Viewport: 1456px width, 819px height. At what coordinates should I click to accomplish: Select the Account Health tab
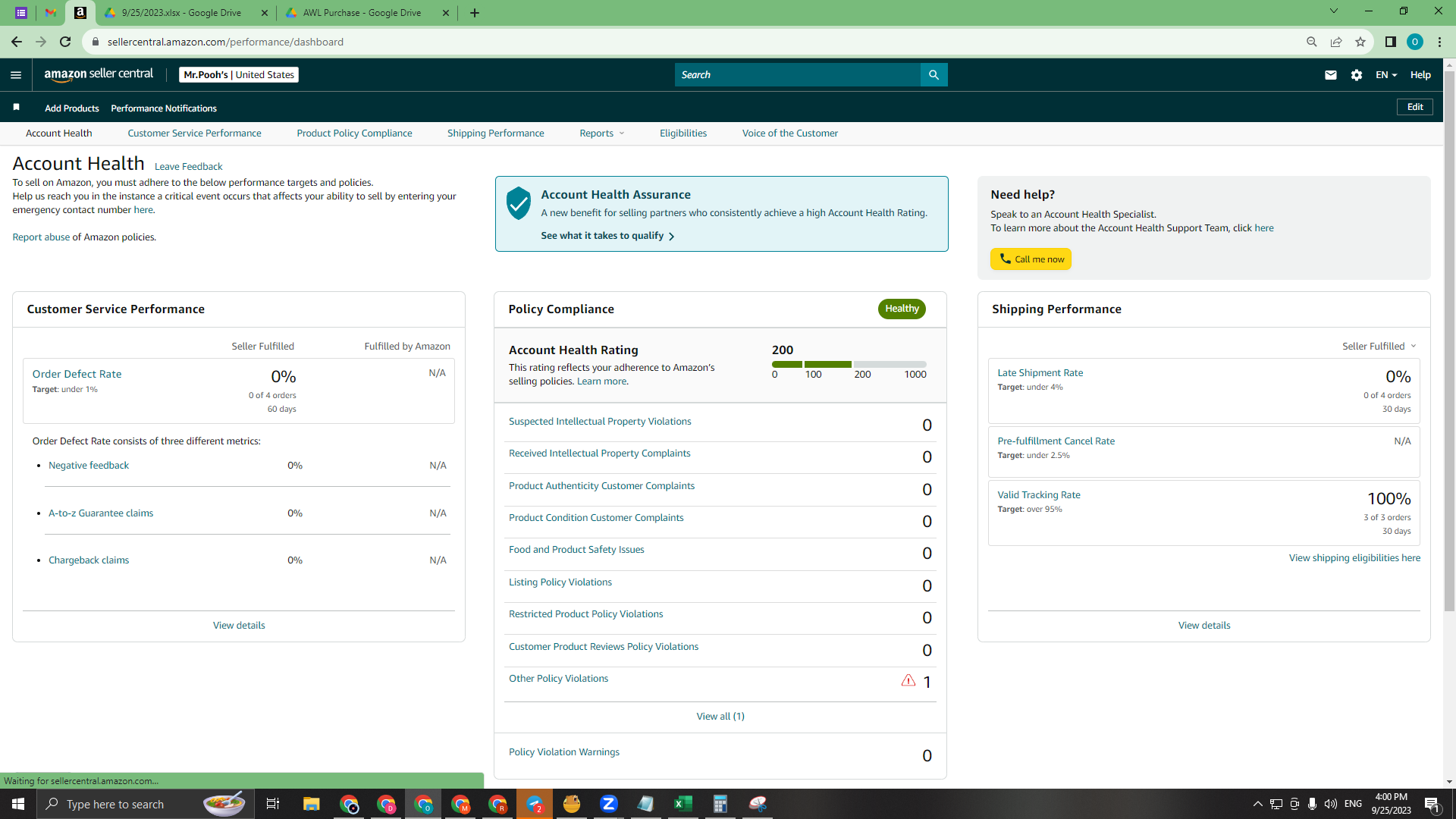click(x=58, y=133)
